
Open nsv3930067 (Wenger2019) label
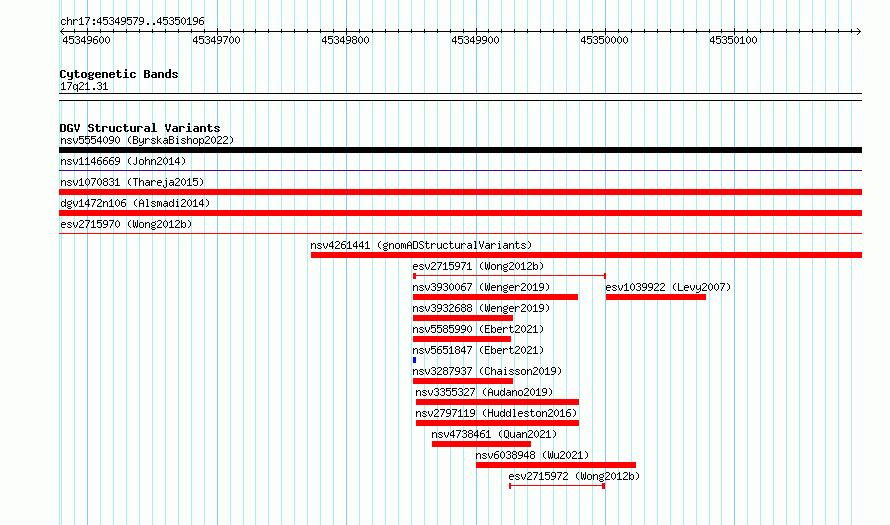[481, 287]
